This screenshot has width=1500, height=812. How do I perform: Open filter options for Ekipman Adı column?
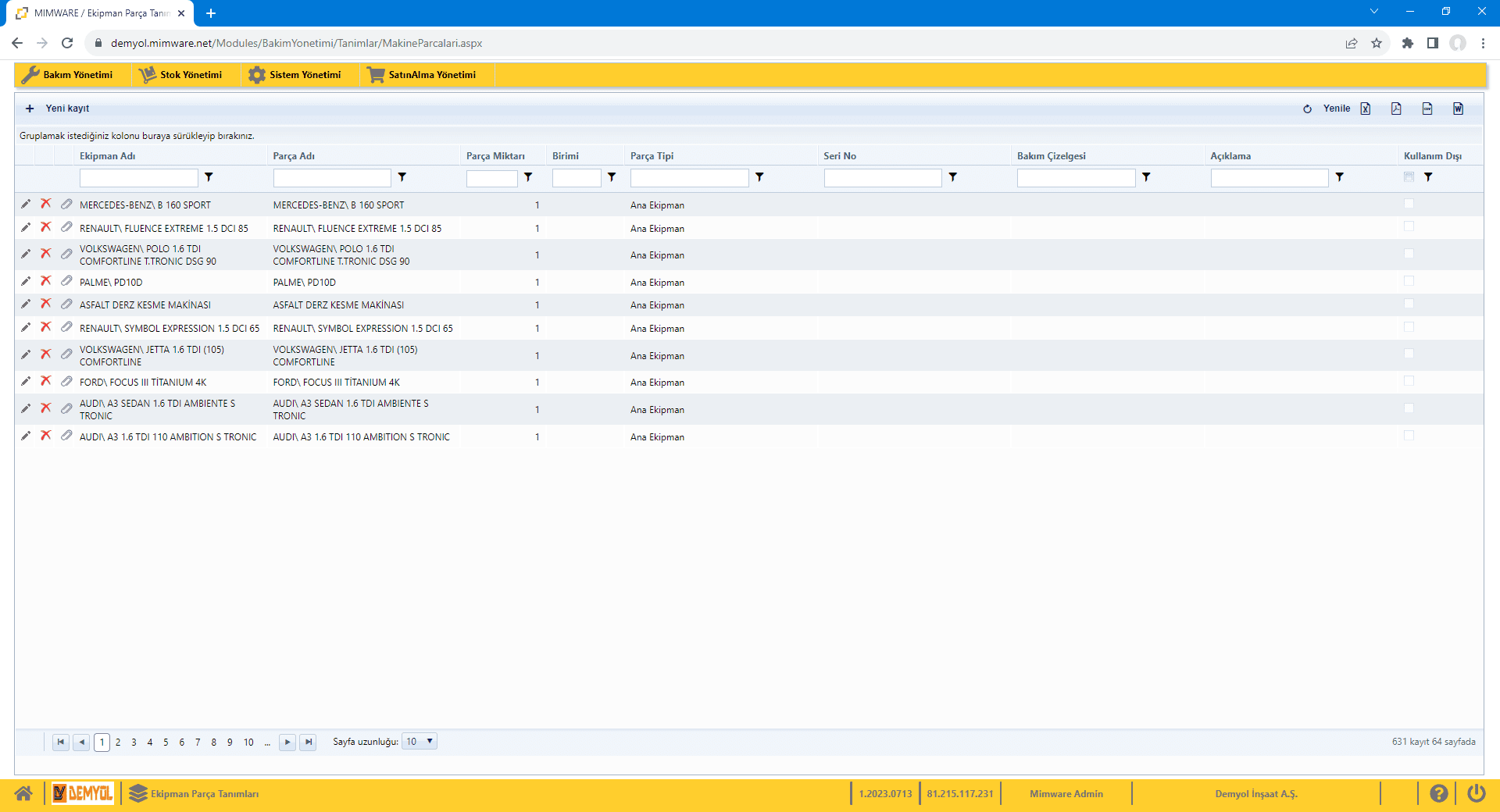pos(209,177)
